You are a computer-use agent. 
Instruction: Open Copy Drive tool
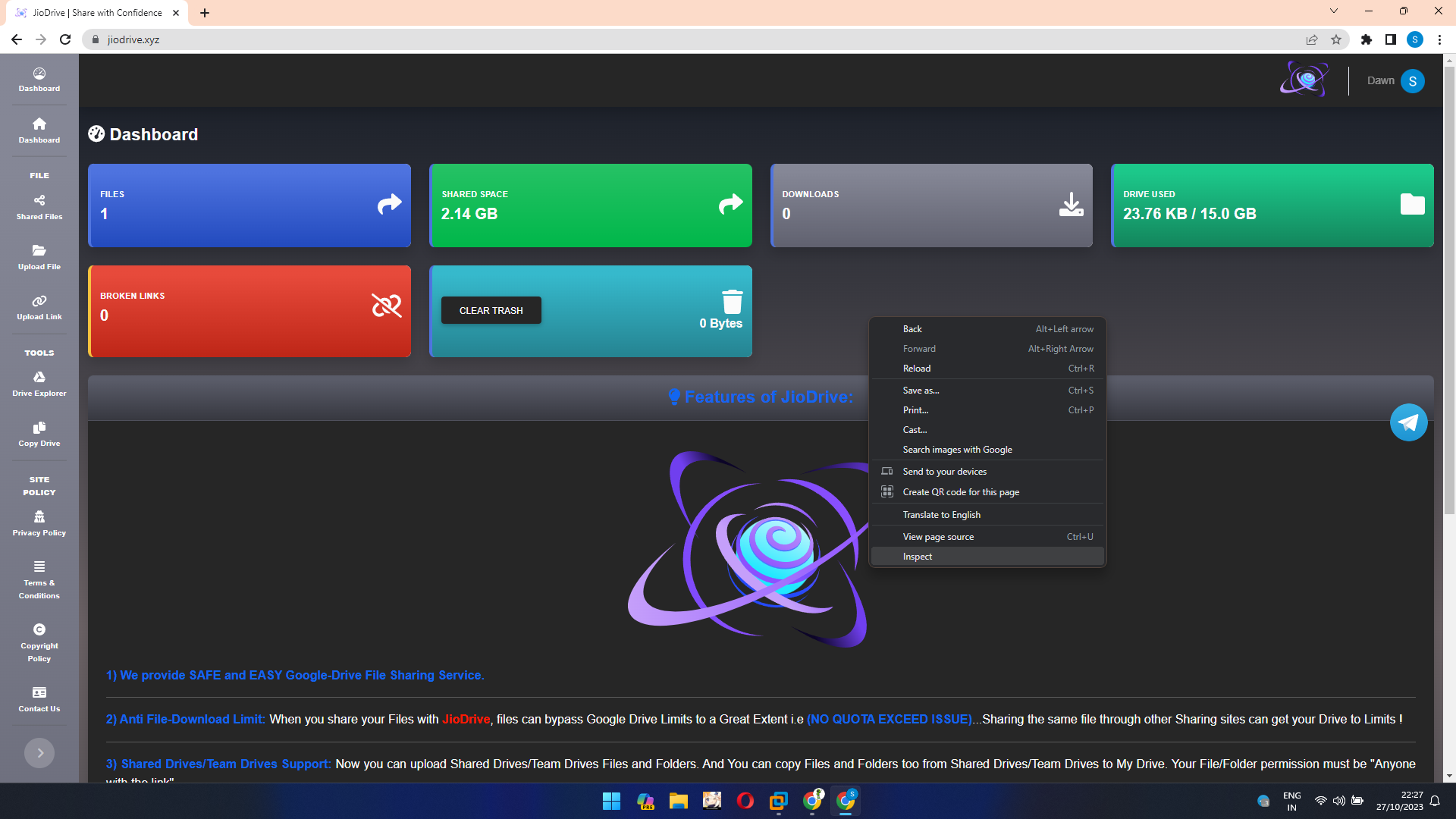click(39, 434)
